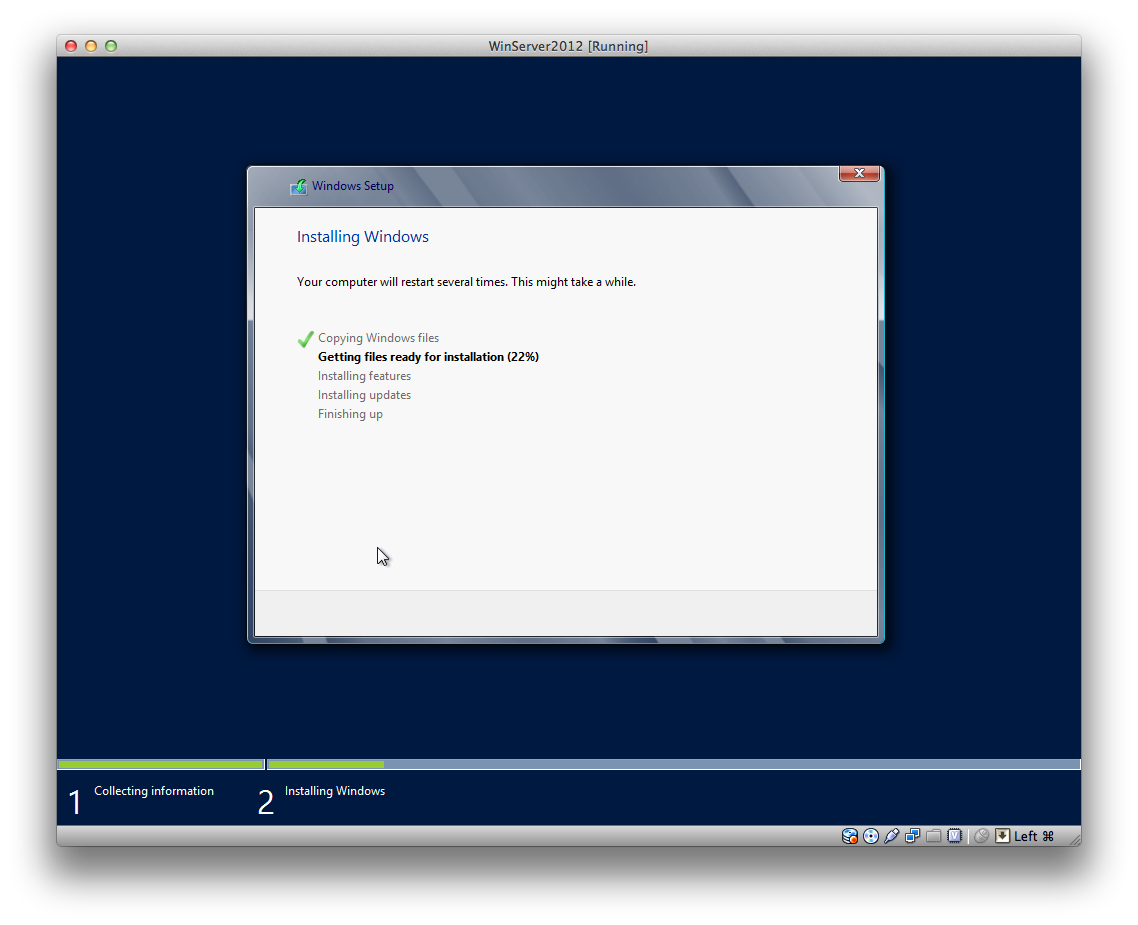1138x925 pixels.
Task: Click the Left ⌘ host key label
Action: pyautogui.click(x=1033, y=836)
